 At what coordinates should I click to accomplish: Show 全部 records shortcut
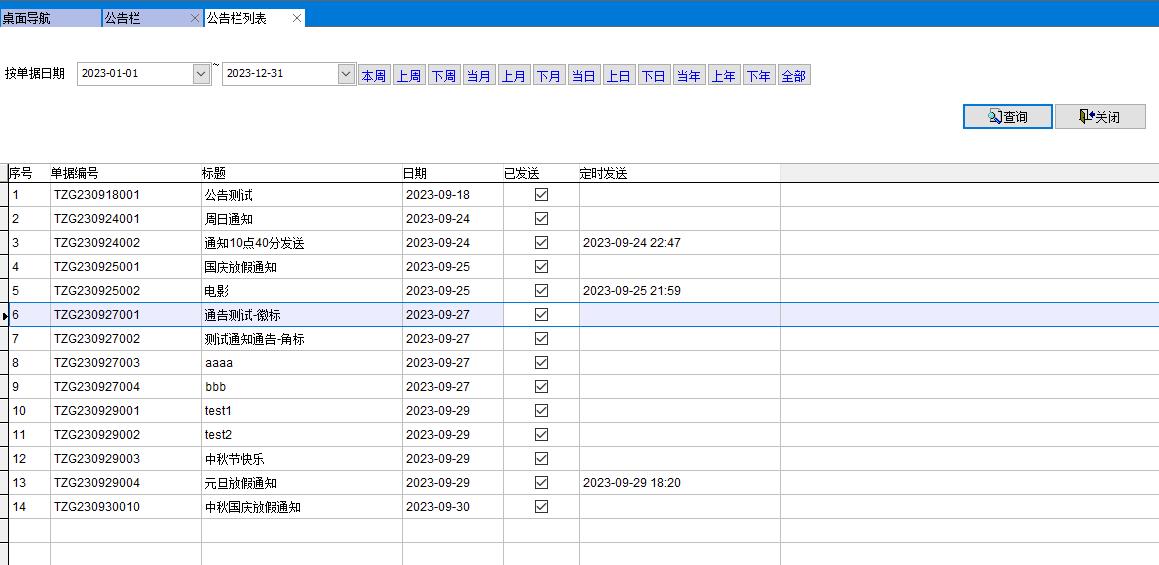click(x=794, y=76)
